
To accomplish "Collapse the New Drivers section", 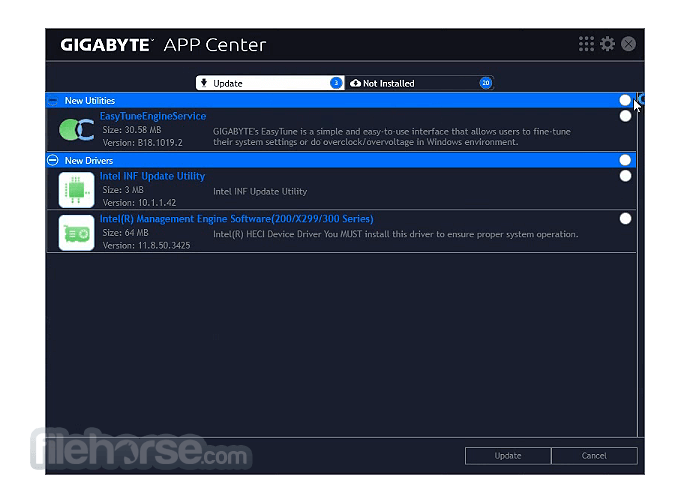I will [53, 160].
